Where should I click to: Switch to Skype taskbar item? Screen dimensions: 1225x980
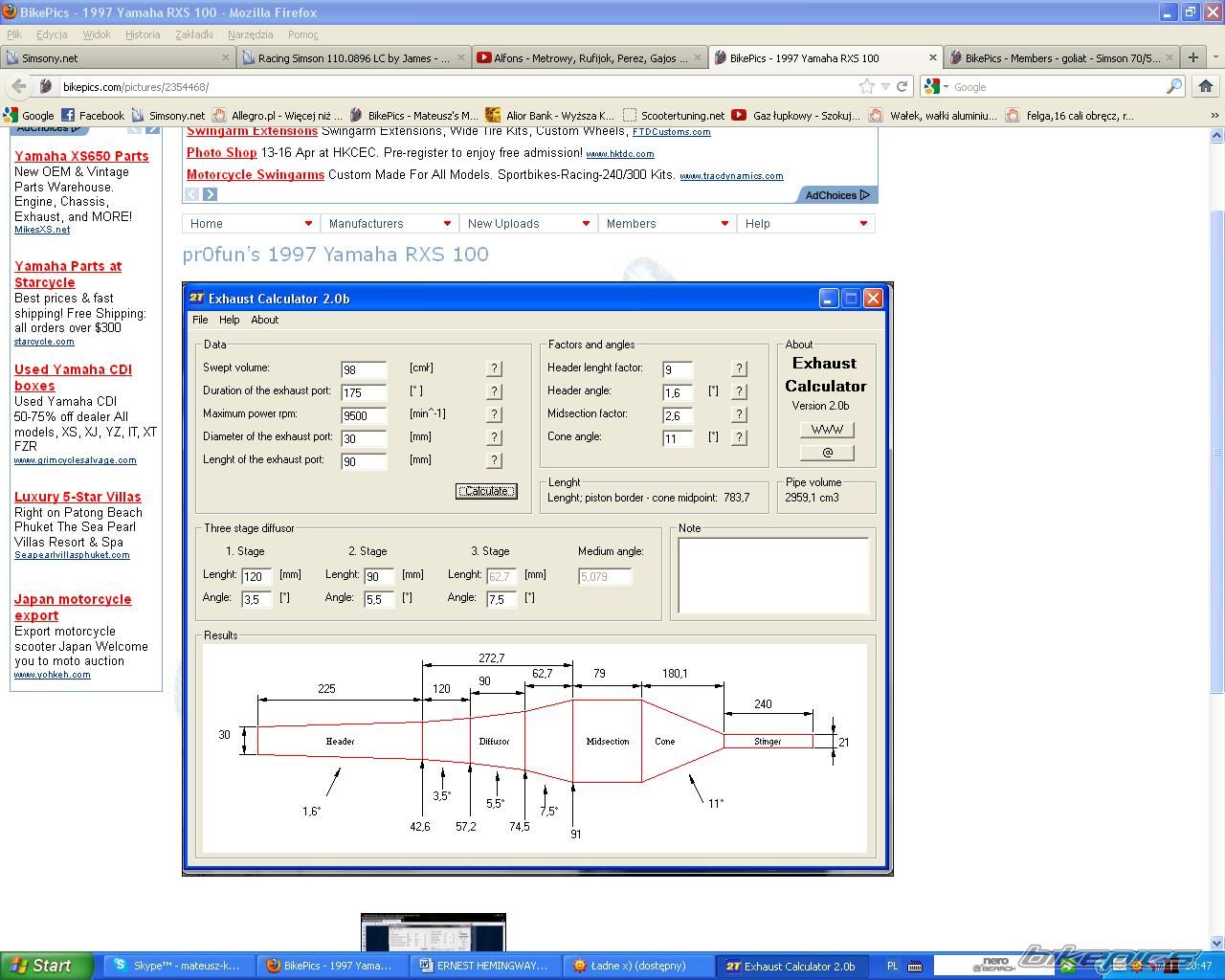pos(178,966)
